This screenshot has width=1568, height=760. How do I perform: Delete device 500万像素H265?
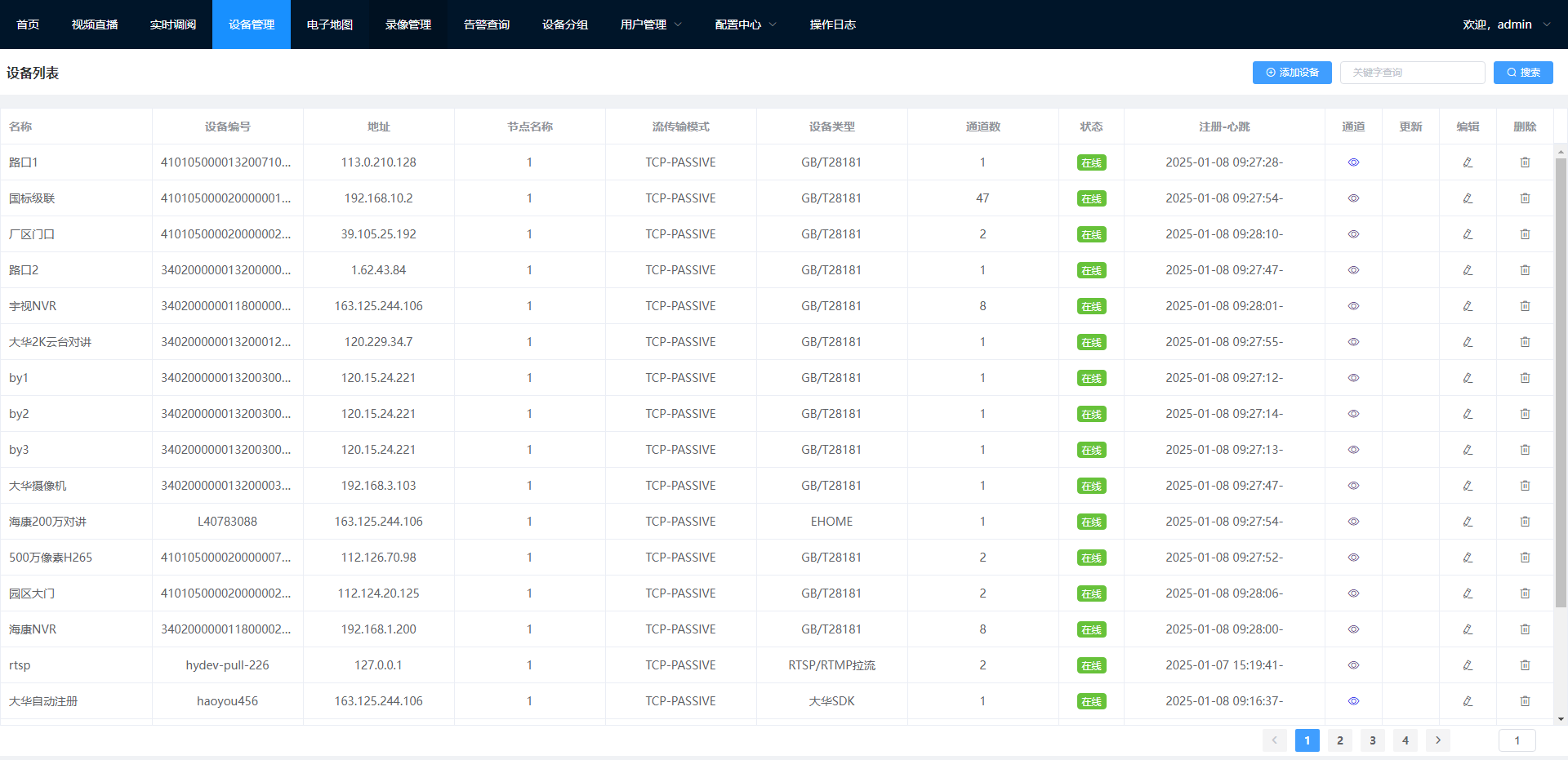(x=1525, y=558)
